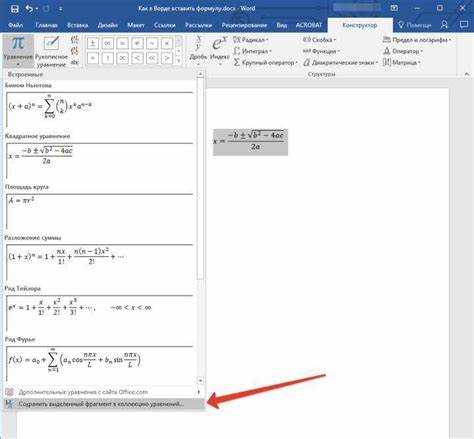This screenshot has height=439, width=474.
Task: Open the Крупный оператор dropdown
Action: [266, 62]
